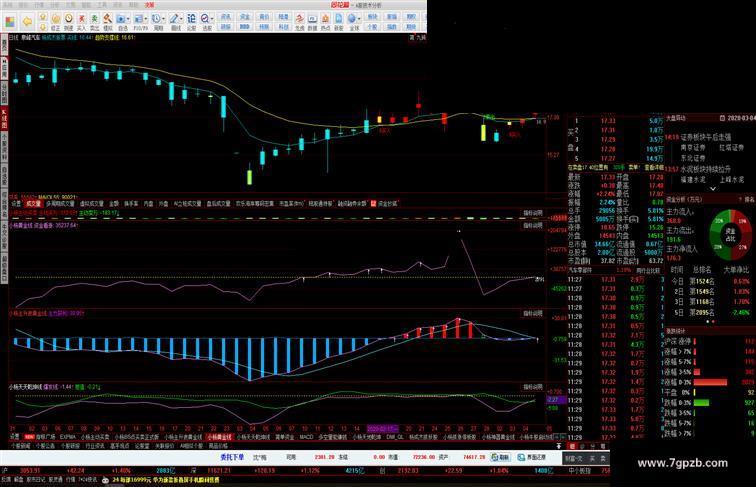The width and height of the screenshot is (756, 487).
Task: Click 上峰水泥 stock link
Action: click(x=731, y=179)
